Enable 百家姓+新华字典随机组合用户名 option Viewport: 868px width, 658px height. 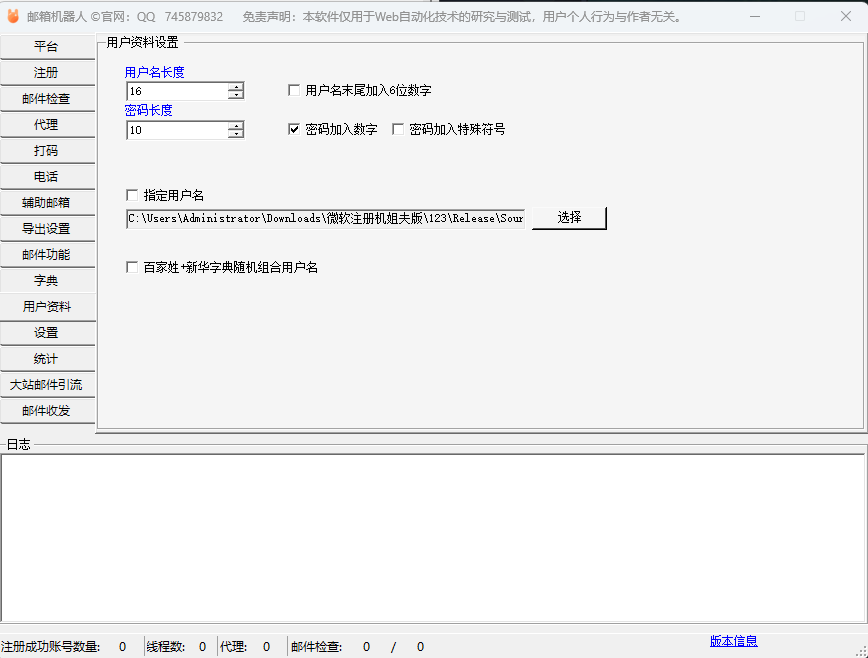click(132, 267)
